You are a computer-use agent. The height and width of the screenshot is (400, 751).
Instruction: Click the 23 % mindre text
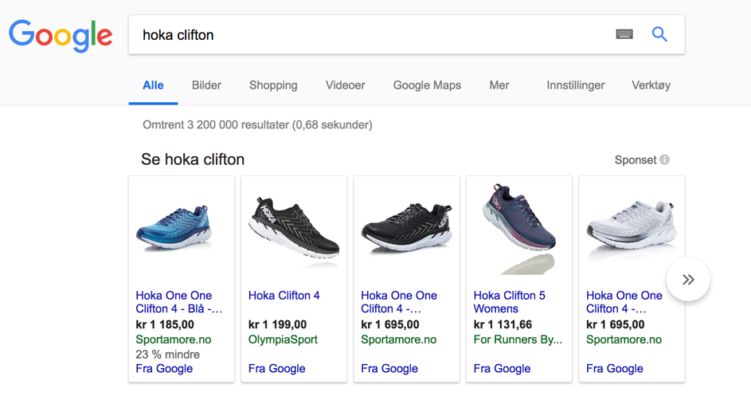[168, 354]
